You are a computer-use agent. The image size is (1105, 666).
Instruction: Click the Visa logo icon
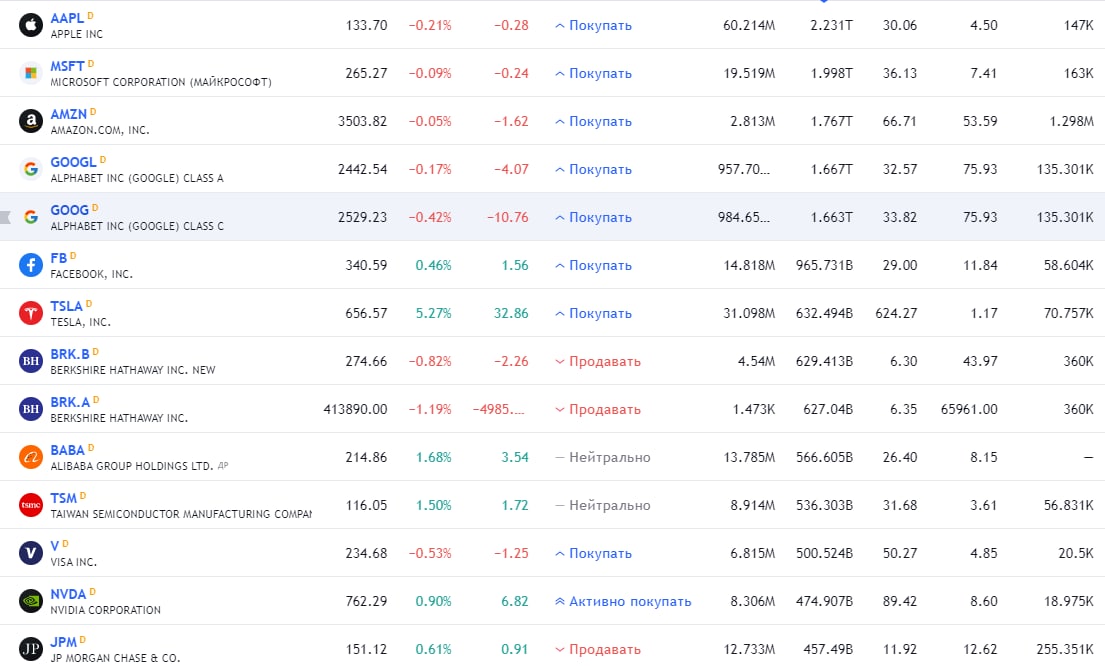(x=30, y=553)
